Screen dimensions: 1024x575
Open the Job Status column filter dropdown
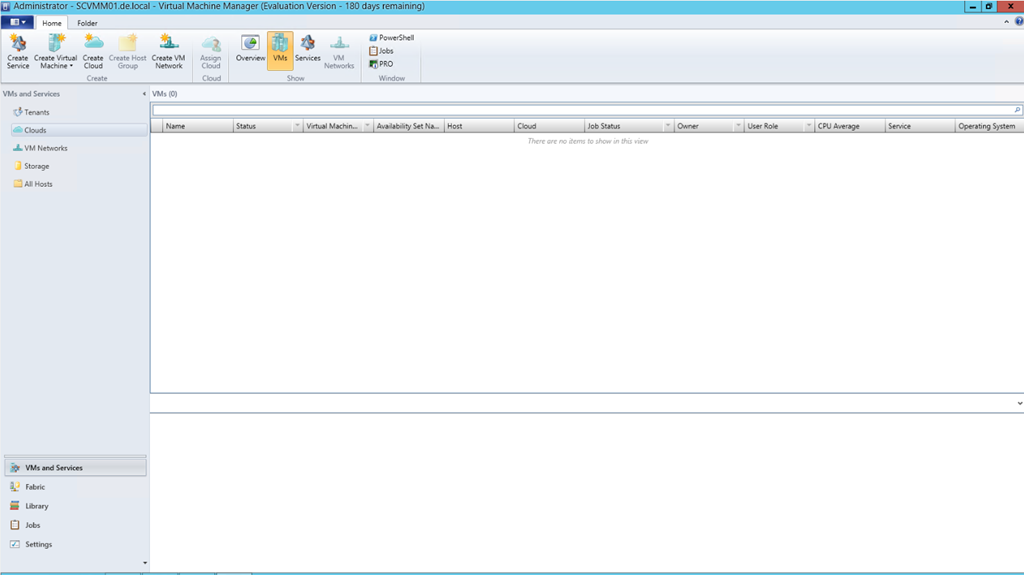(x=667, y=127)
